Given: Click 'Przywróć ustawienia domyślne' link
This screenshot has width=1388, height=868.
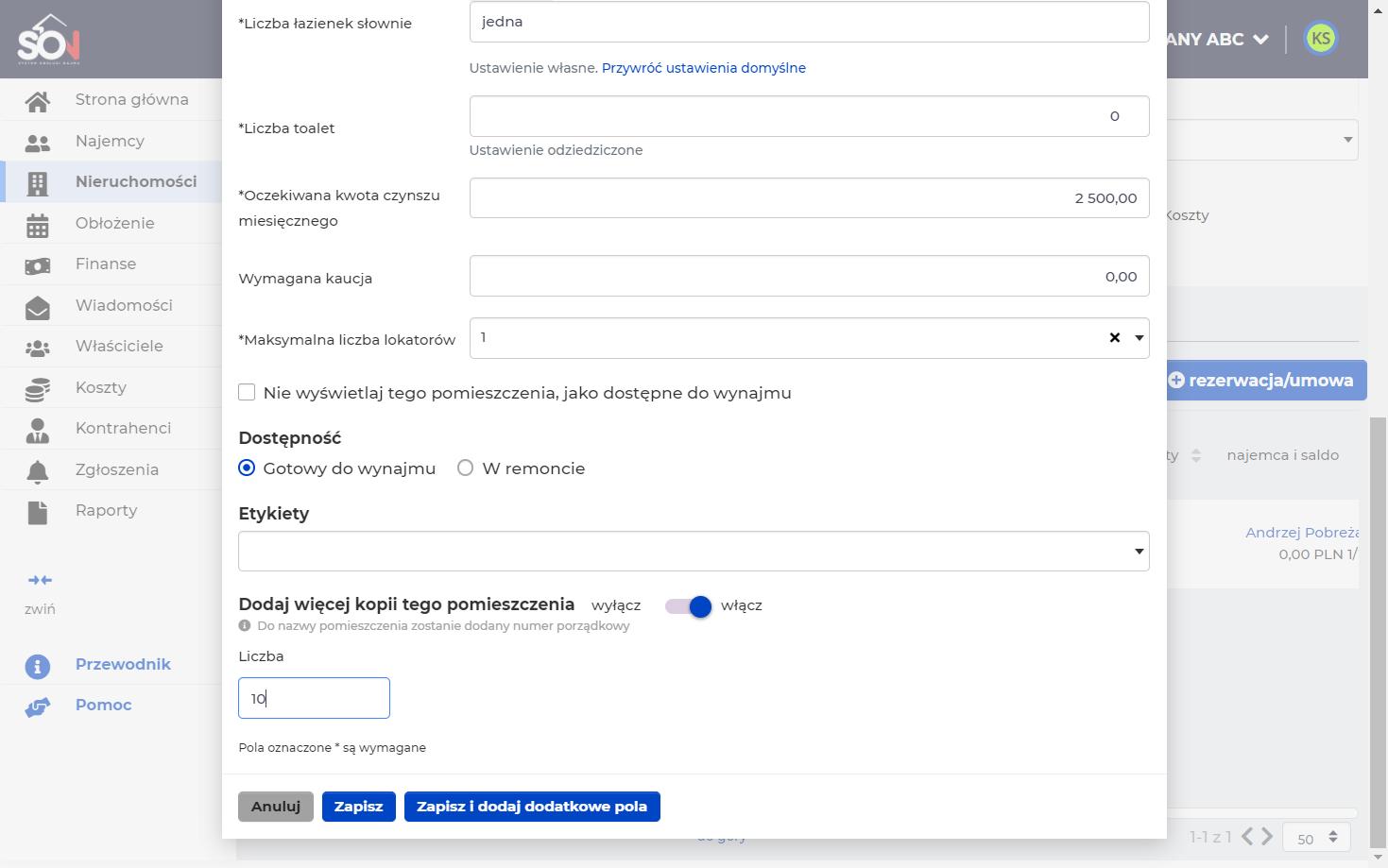Looking at the screenshot, I should click(704, 68).
